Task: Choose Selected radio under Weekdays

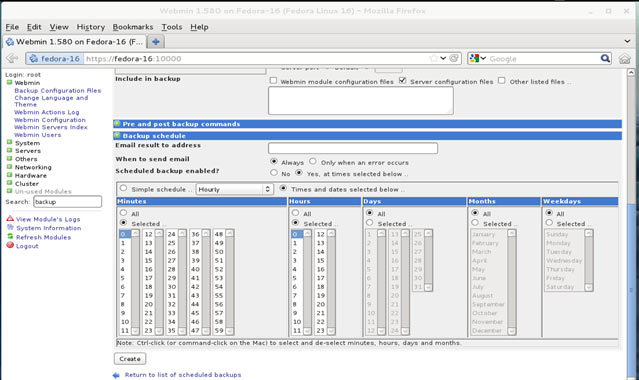Action: pos(549,223)
